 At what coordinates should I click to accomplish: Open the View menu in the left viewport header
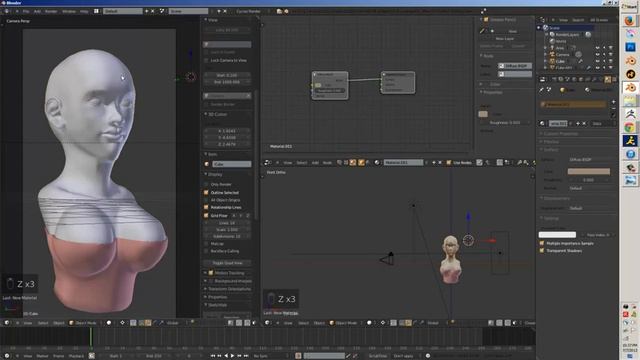28,323
